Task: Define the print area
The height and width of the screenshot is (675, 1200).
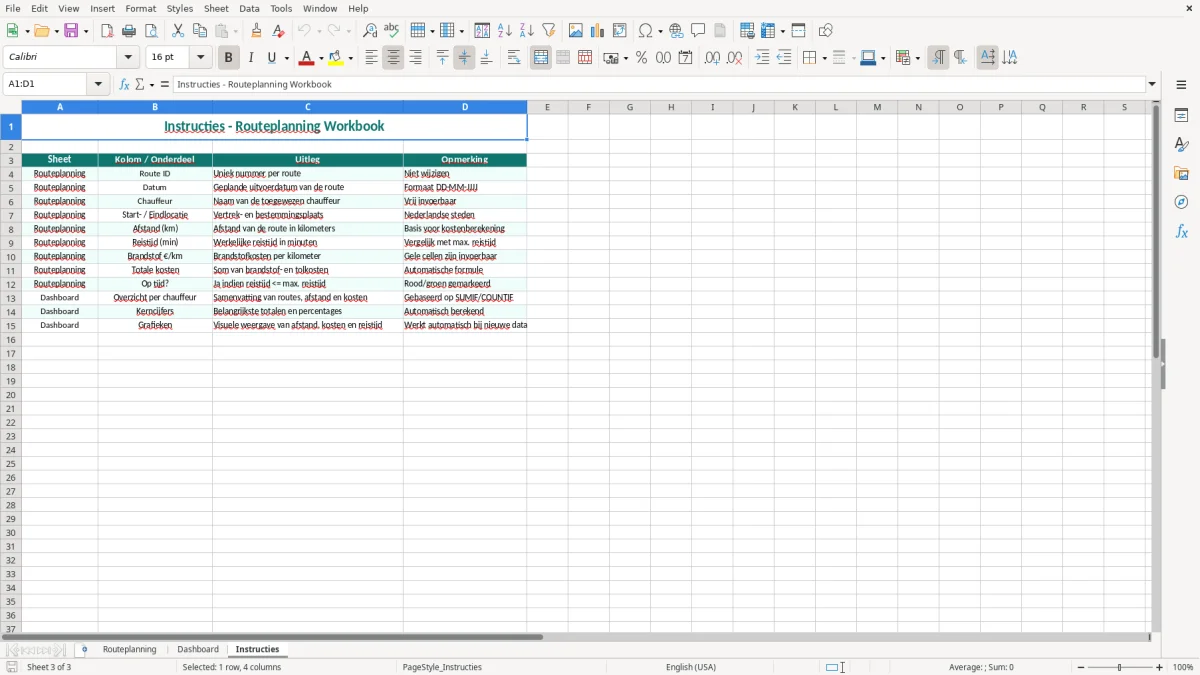Action: click(x=747, y=31)
